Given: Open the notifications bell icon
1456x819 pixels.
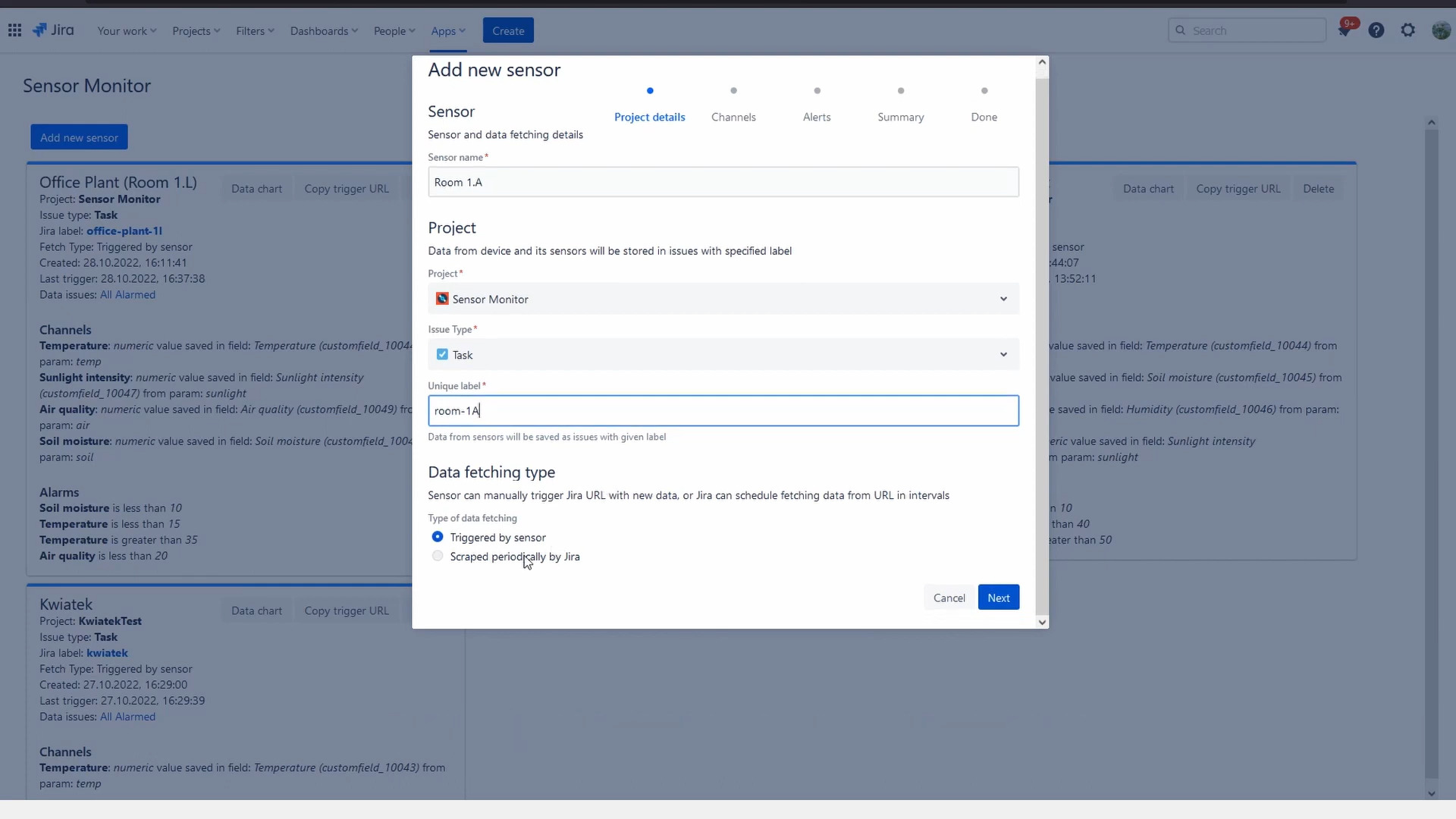Looking at the screenshot, I should pos(1345,30).
